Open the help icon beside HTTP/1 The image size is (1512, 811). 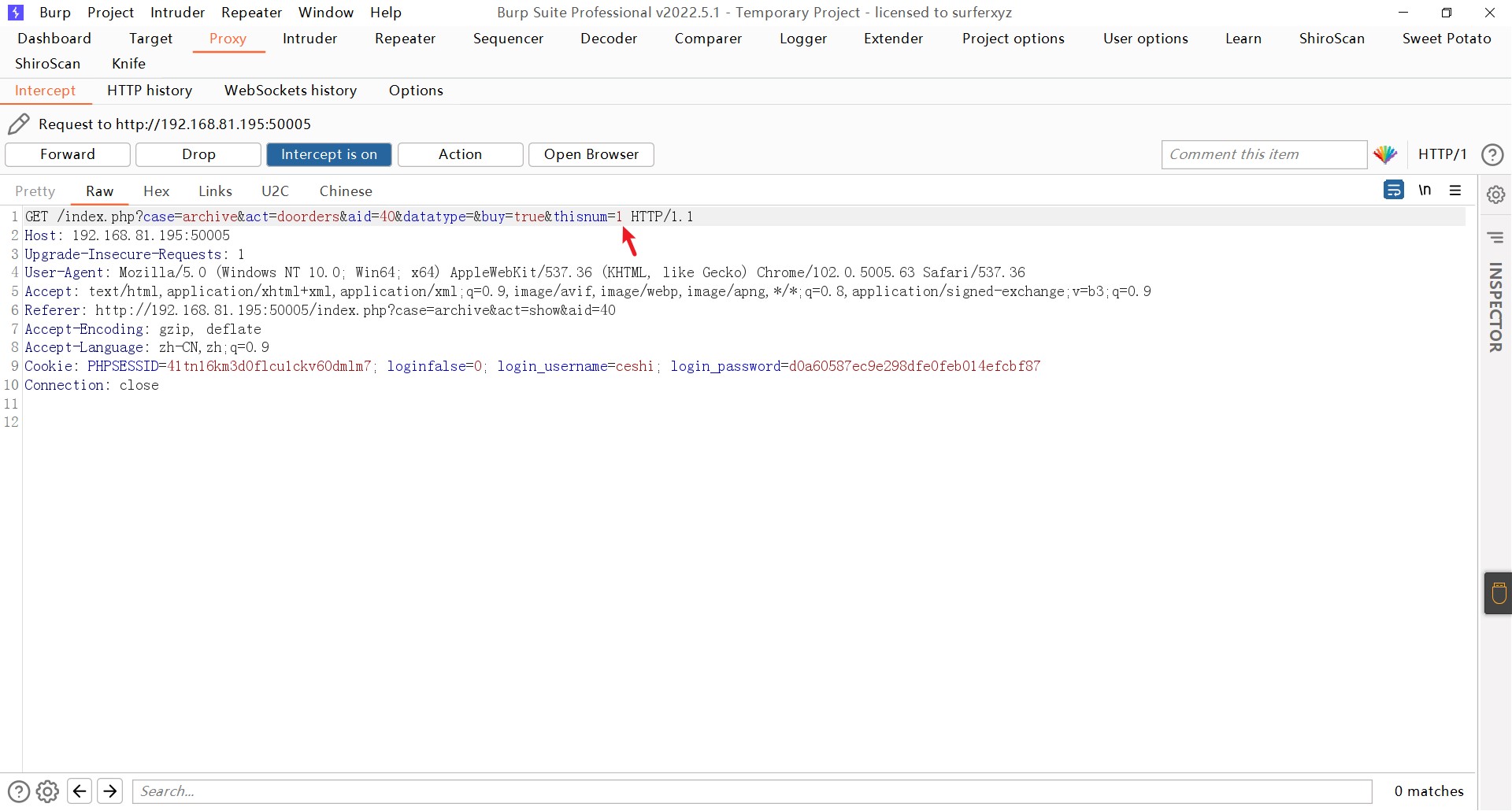pos(1492,155)
